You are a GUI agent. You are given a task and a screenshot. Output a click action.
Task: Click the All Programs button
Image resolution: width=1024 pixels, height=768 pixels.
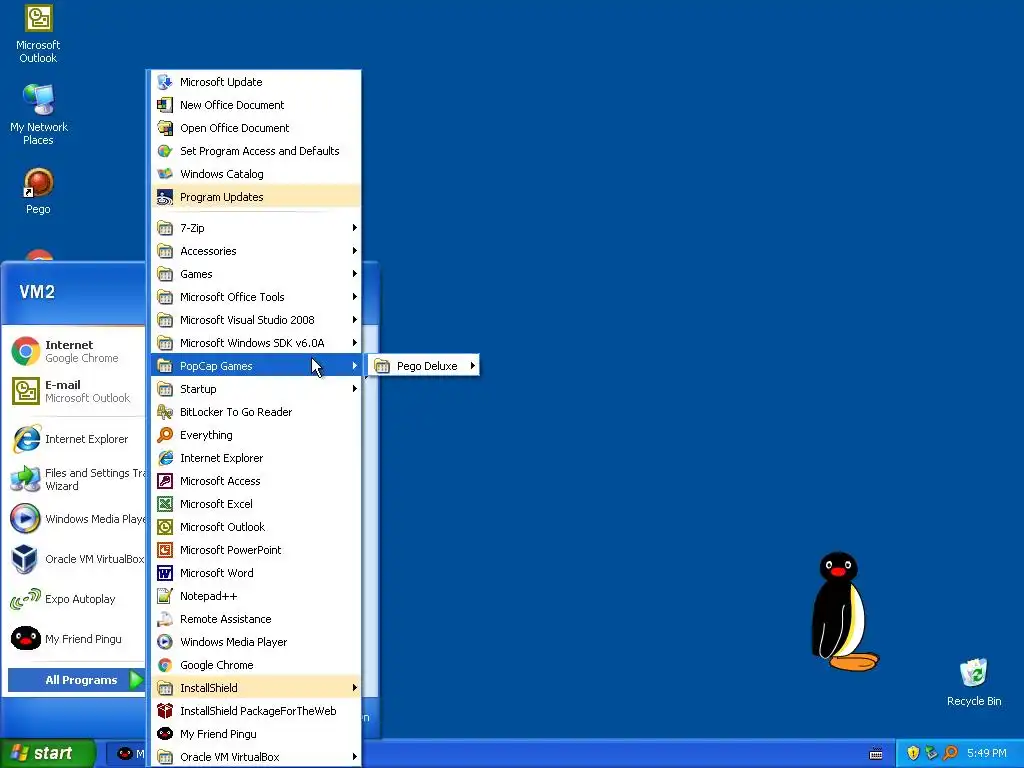point(76,680)
